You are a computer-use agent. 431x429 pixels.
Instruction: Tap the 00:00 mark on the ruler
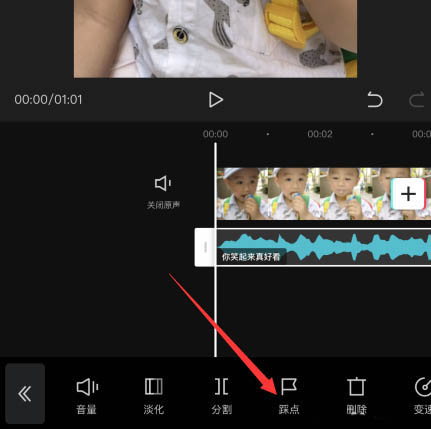[215, 134]
